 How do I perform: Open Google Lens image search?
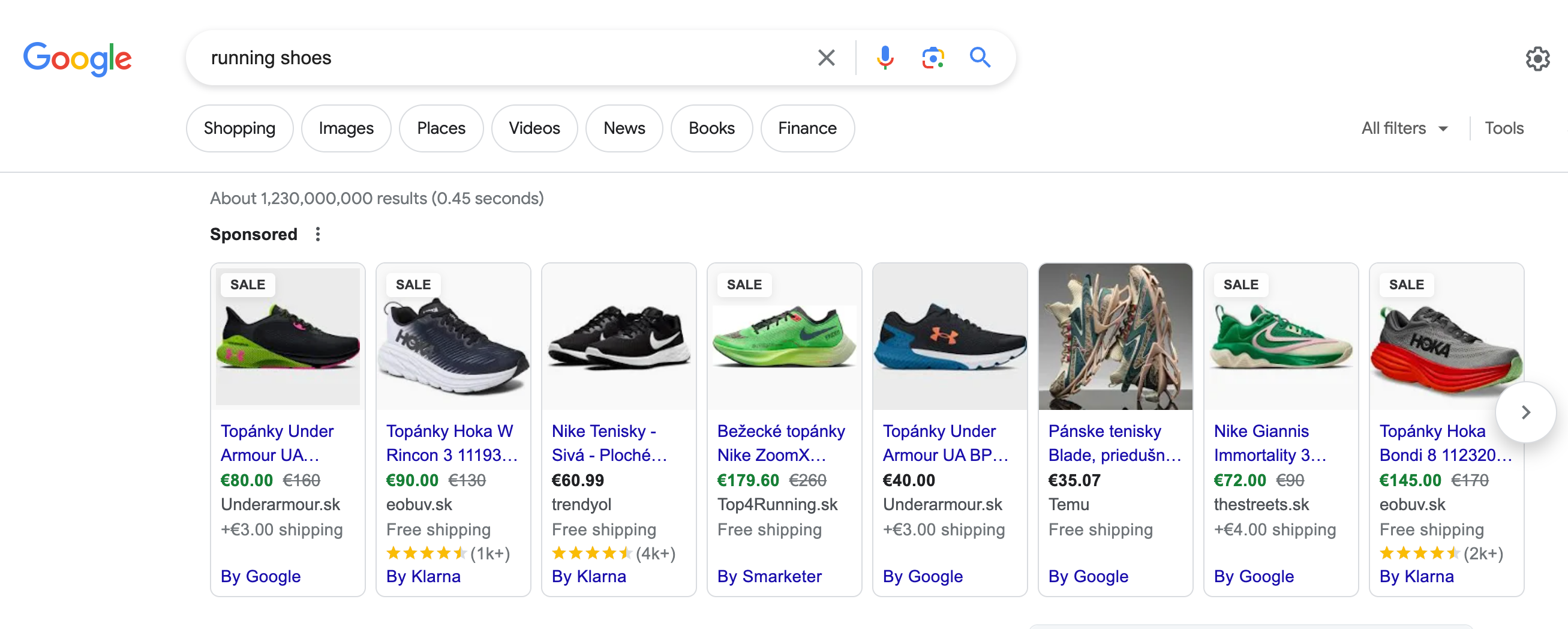coord(932,58)
